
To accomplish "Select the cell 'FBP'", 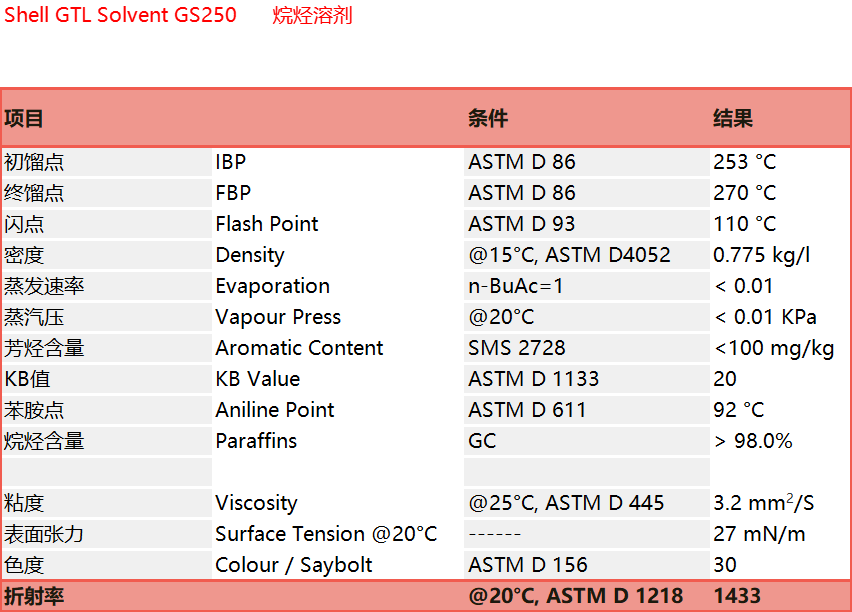I will [233, 193].
